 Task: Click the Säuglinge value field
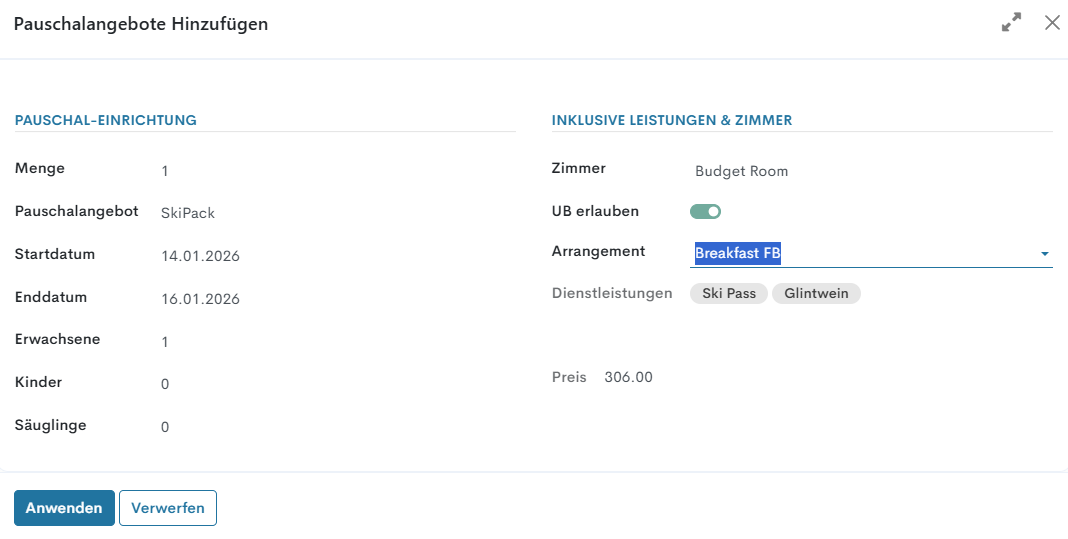point(165,427)
